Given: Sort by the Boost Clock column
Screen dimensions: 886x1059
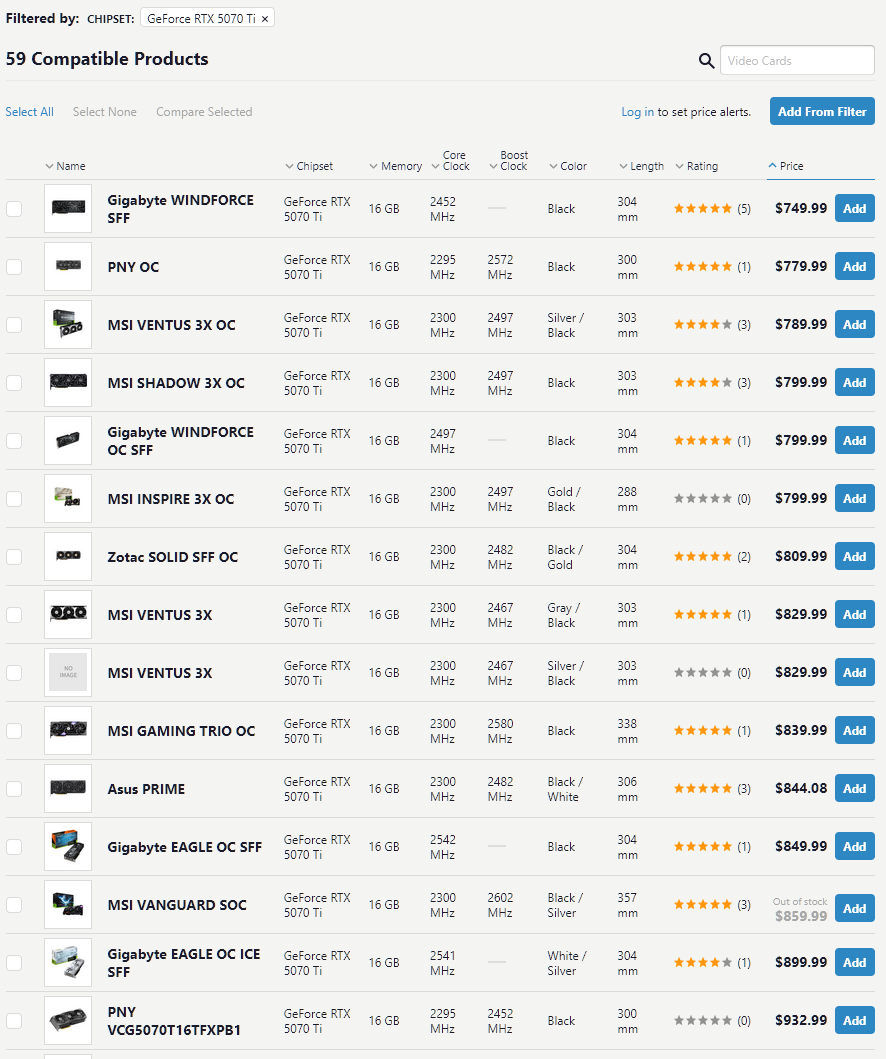Looking at the screenshot, I should (x=509, y=161).
